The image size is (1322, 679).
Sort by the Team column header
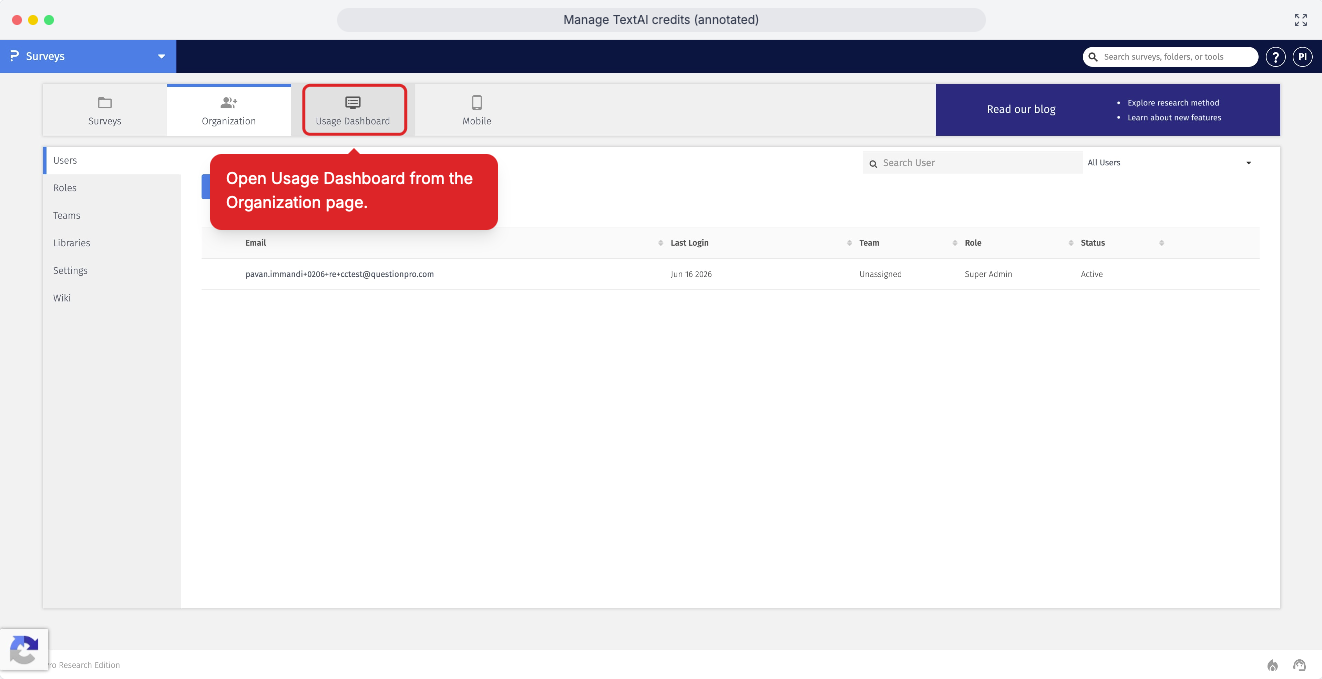point(869,243)
